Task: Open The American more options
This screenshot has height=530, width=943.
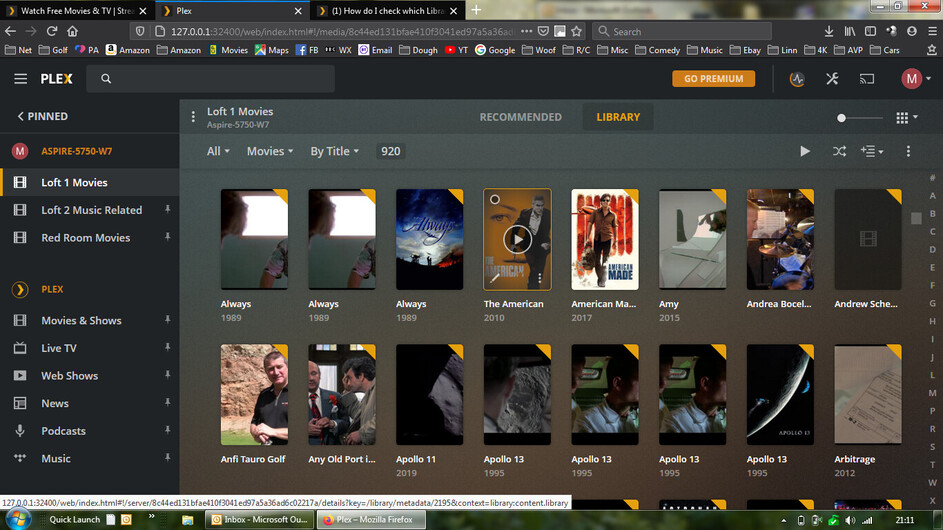Action: pos(540,278)
